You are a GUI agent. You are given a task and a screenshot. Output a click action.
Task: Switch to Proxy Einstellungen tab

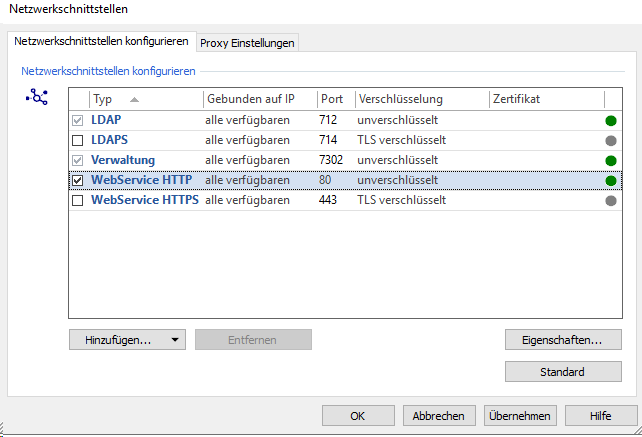[247, 42]
